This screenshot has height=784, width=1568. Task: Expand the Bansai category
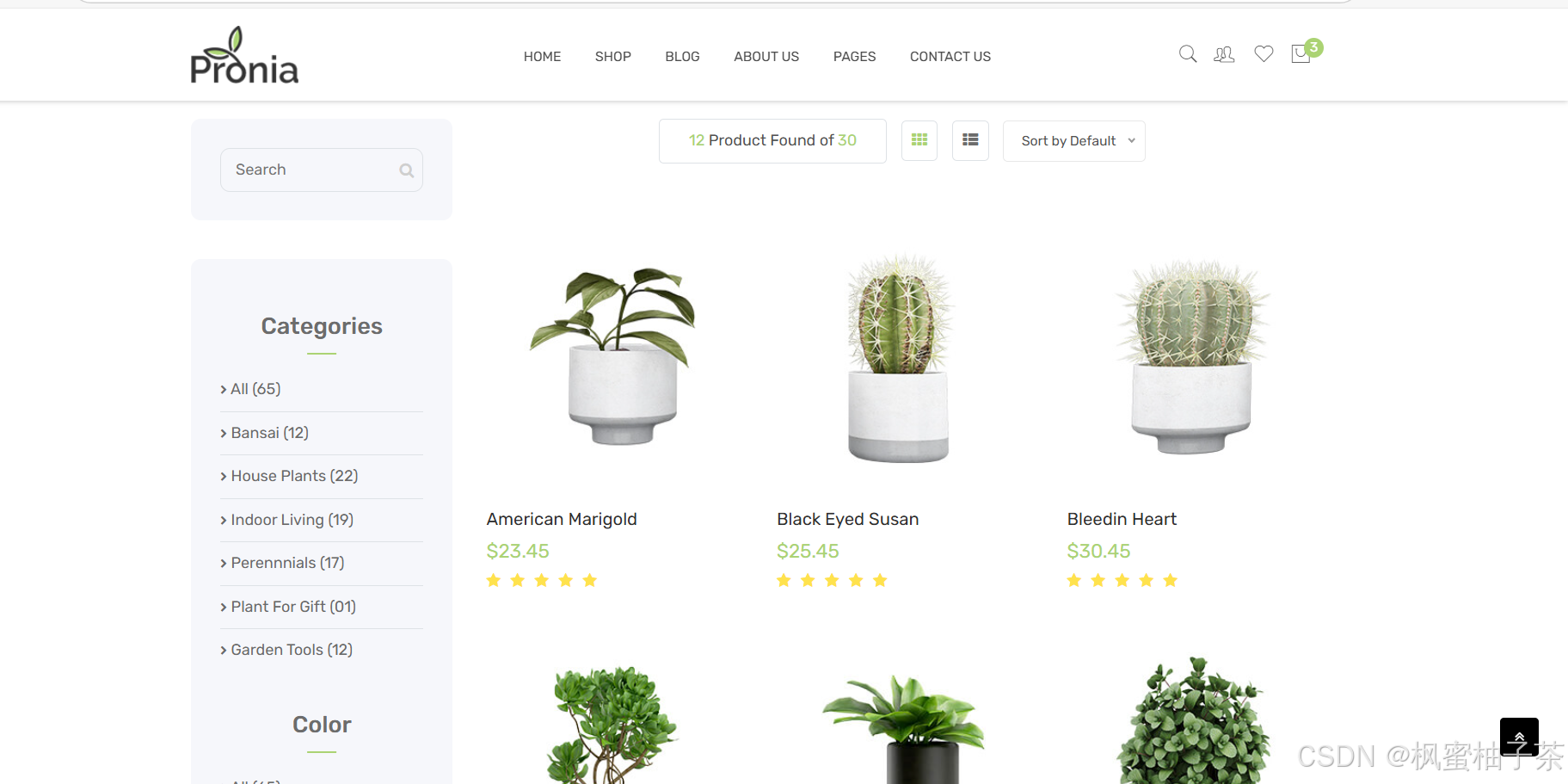point(264,433)
